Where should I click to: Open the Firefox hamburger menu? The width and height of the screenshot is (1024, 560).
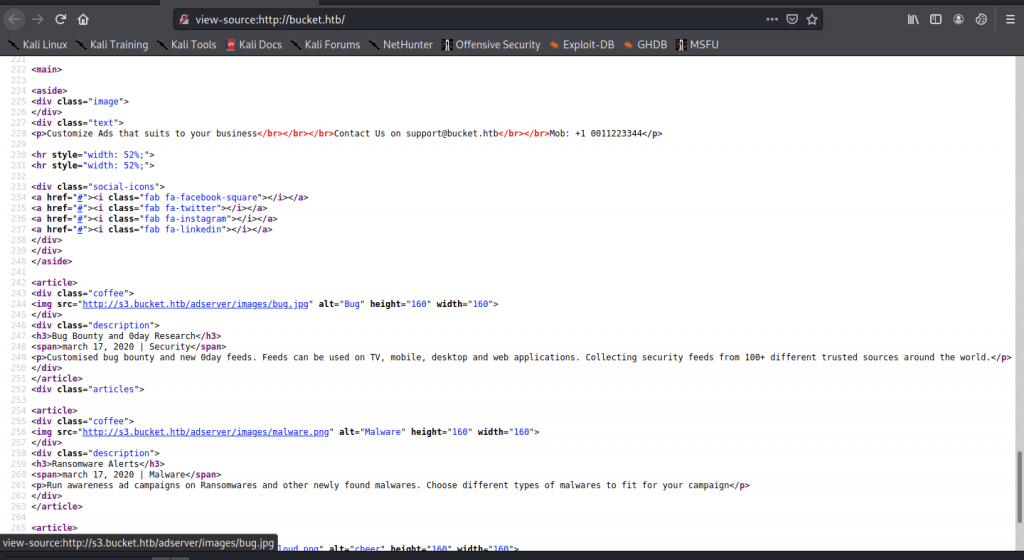[1006, 19]
